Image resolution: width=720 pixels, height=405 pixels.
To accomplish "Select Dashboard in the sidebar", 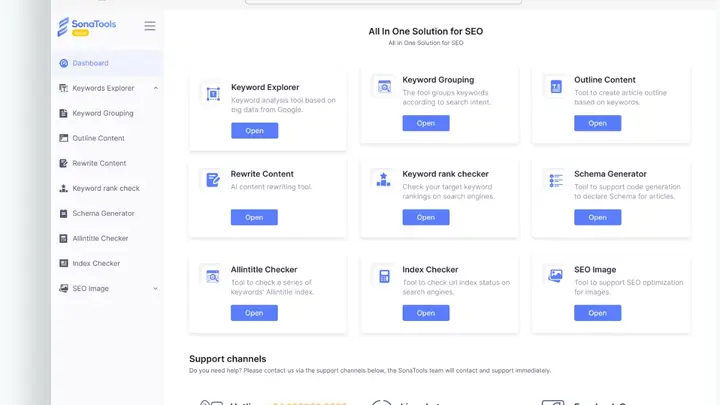I will 90,63.
